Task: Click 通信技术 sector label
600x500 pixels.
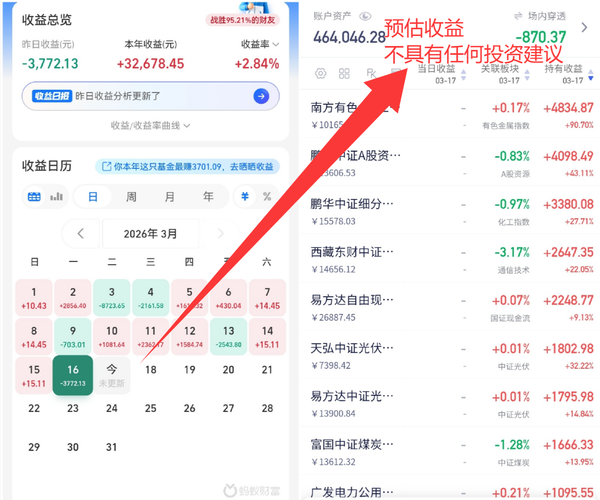Action: point(514,270)
